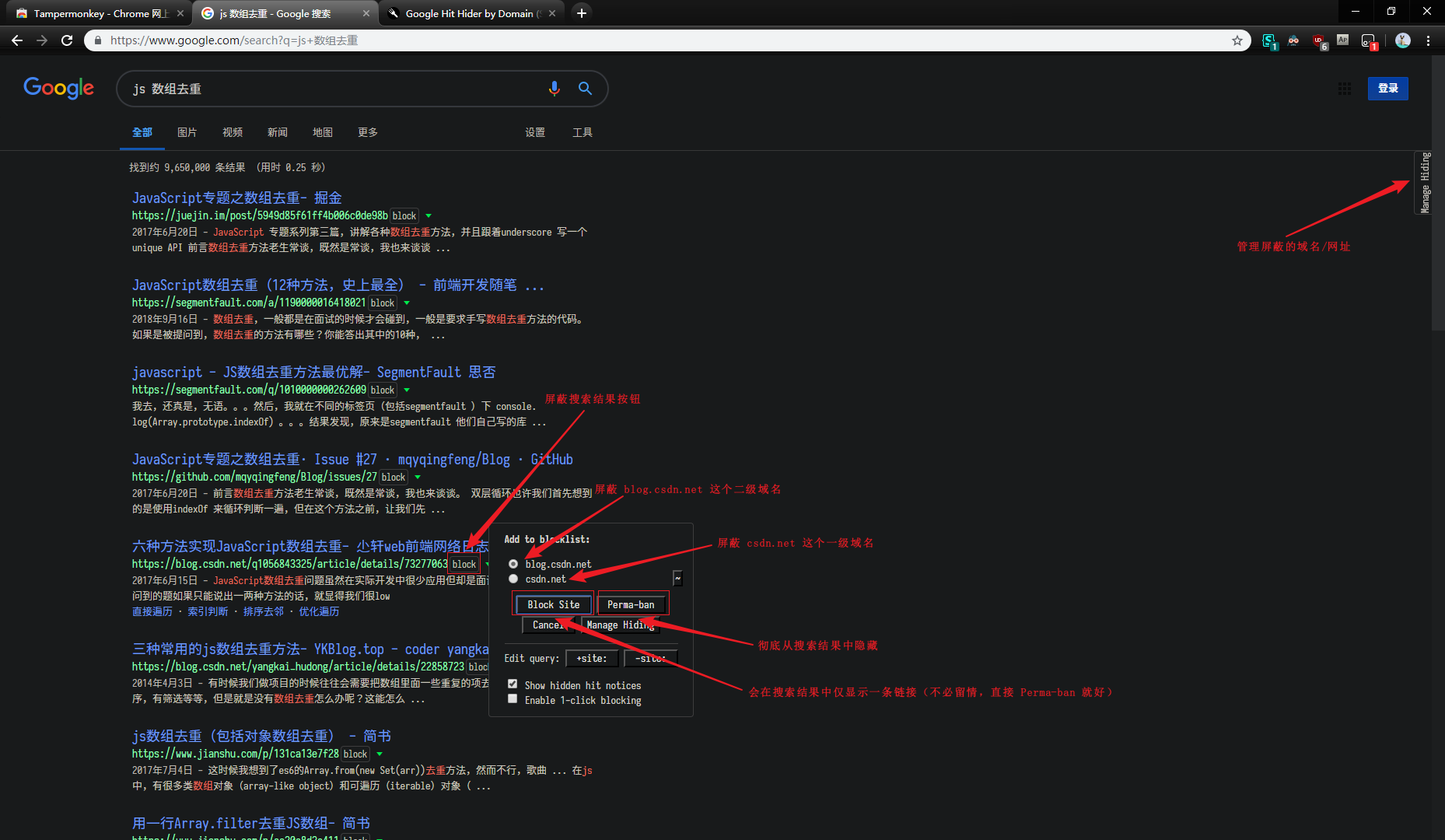The width and height of the screenshot is (1445, 840).
Task: Block the juejin.im search result
Action: (x=404, y=215)
